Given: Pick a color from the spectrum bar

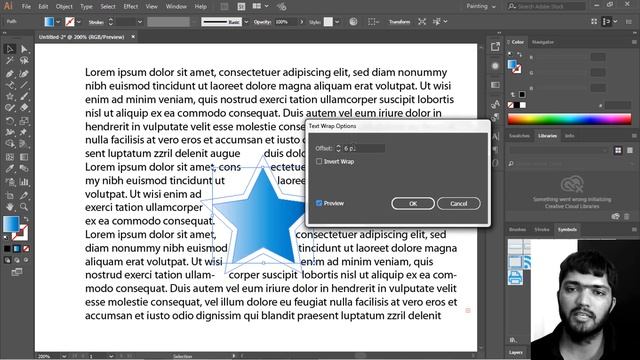Looking at the screenshot, I should [x=569, y=119].
